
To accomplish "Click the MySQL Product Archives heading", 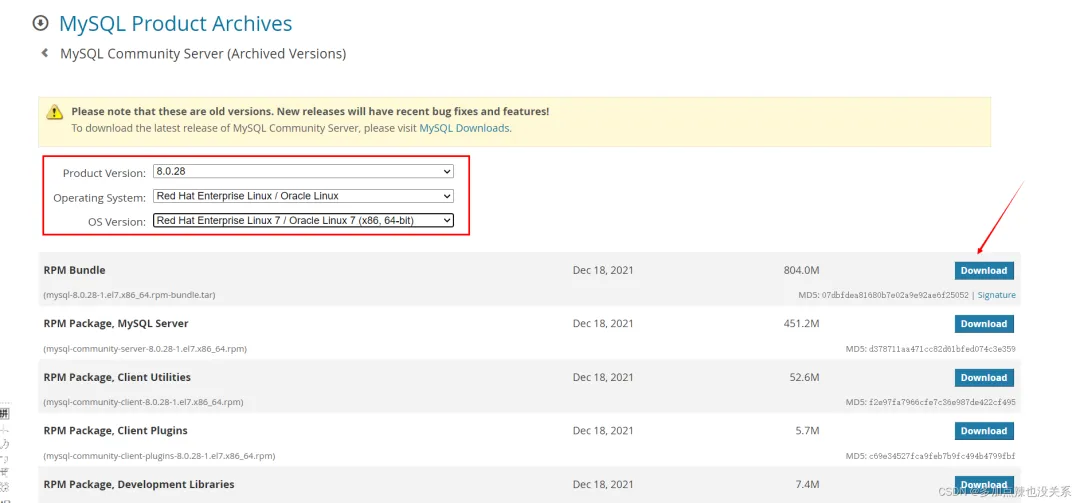I will tap(176, 23).
